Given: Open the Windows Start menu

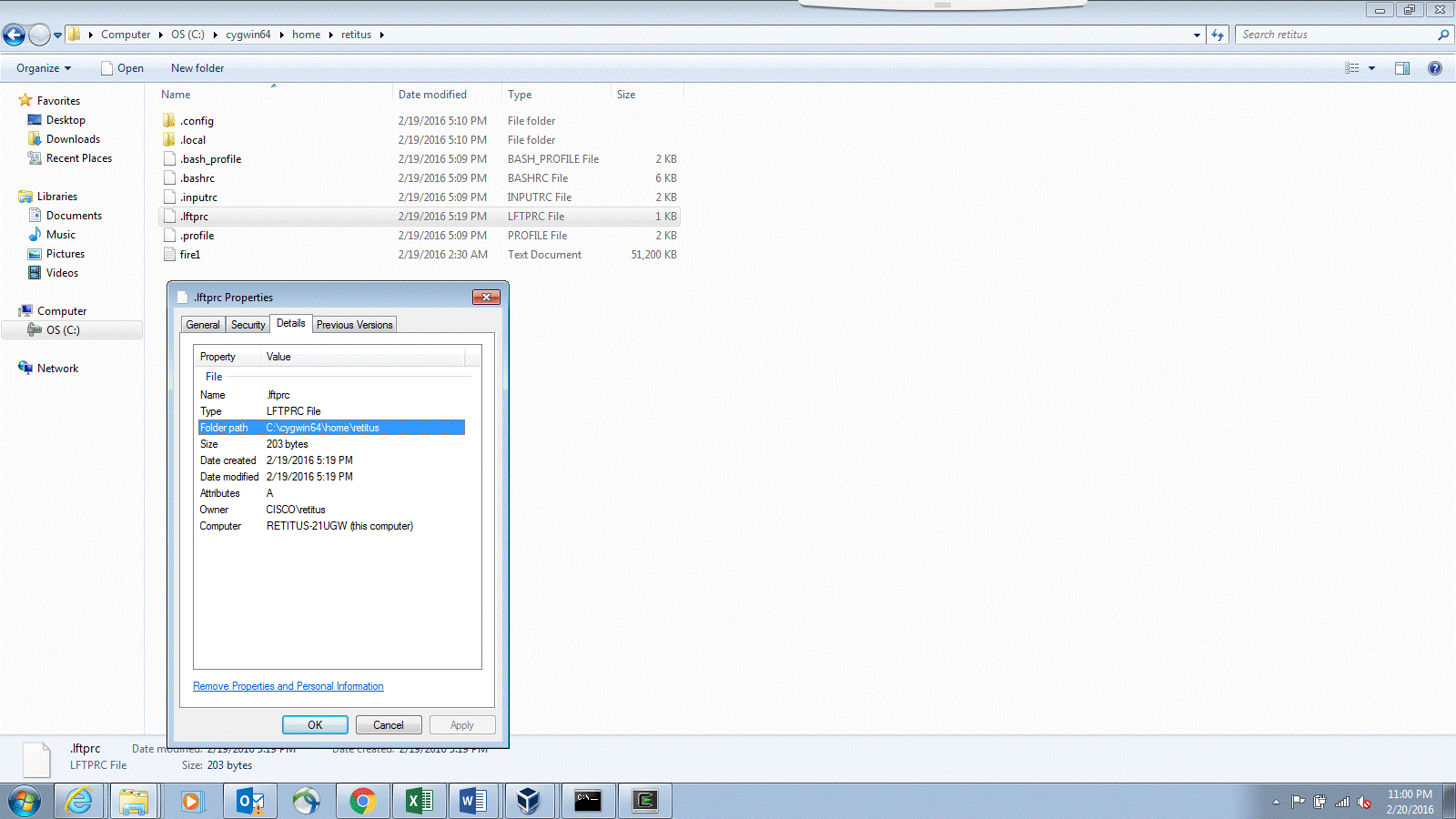Looking at the screenshot, I should pyautogui.click(x=24, y=802).
